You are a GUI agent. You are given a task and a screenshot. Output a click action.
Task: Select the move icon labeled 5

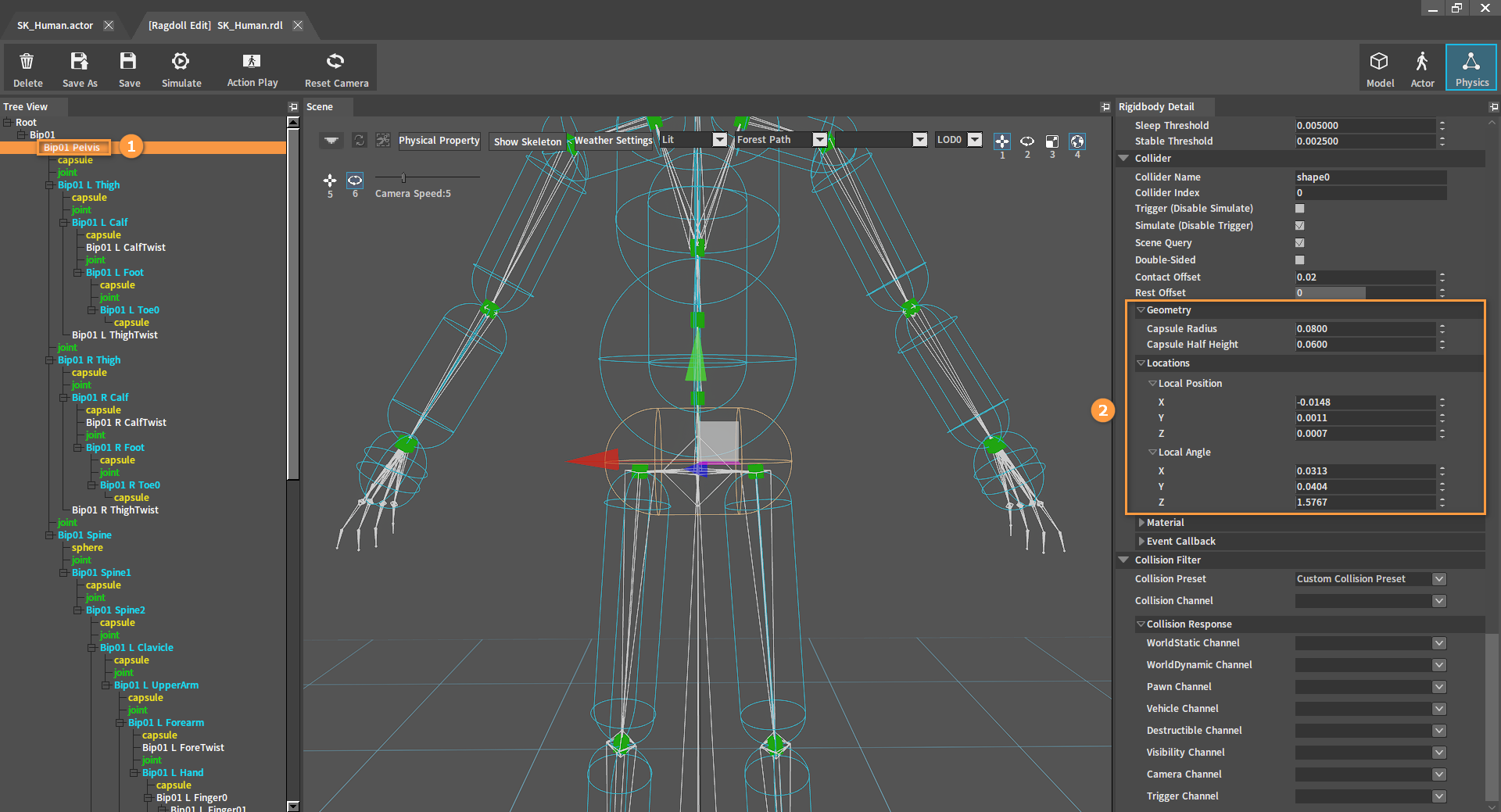click(x=330, y=180)
